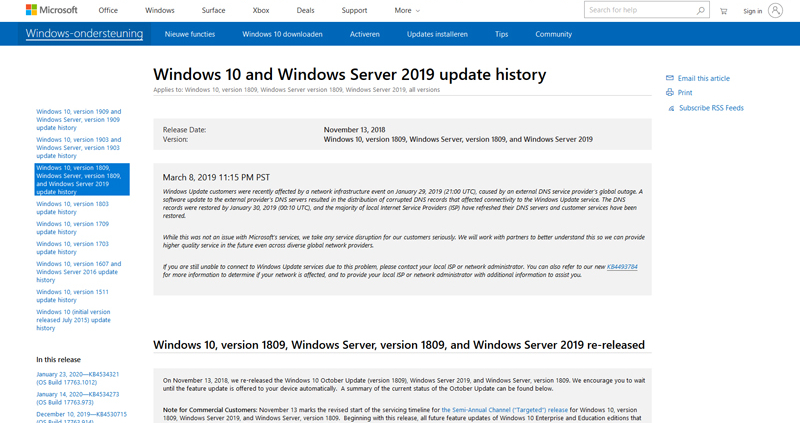
Task: Open the Support menu item
Action: click(x=354, y=10)
